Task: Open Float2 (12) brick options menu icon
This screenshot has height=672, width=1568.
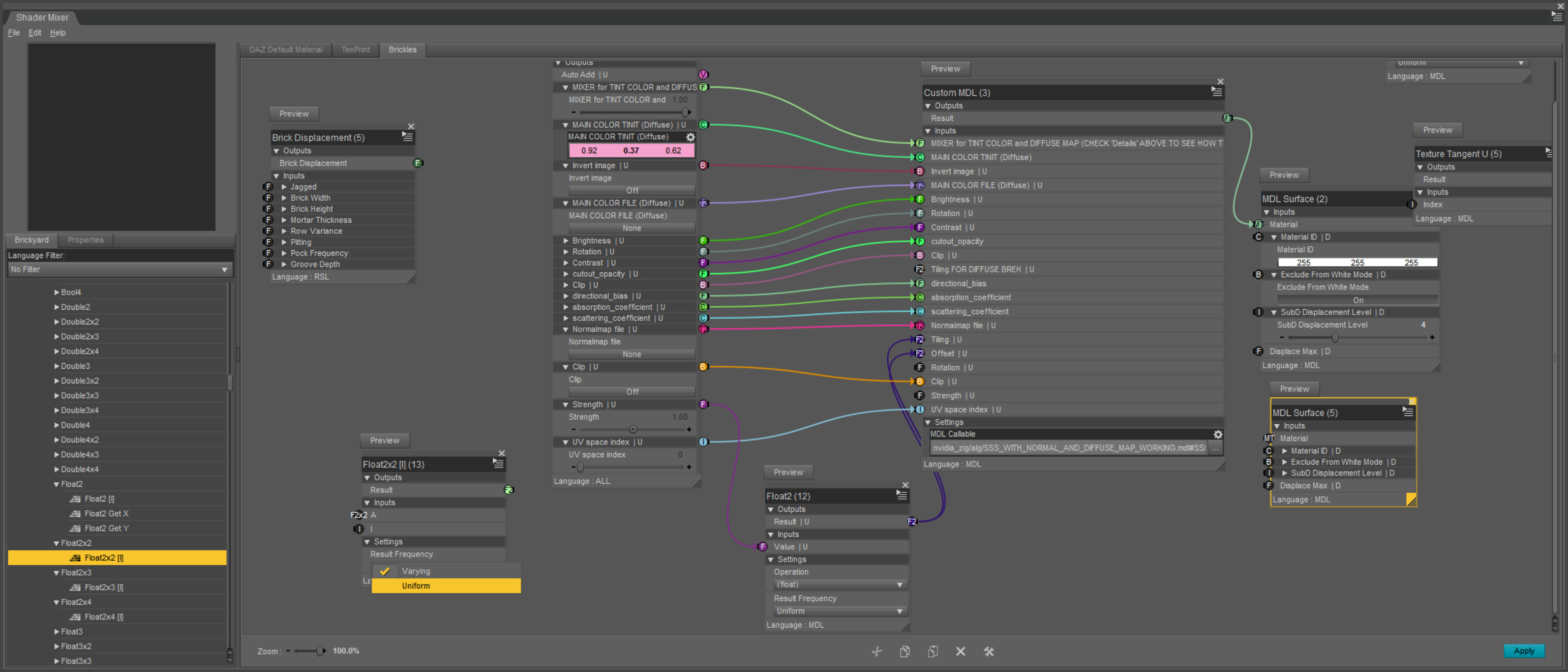Action: 902,495
